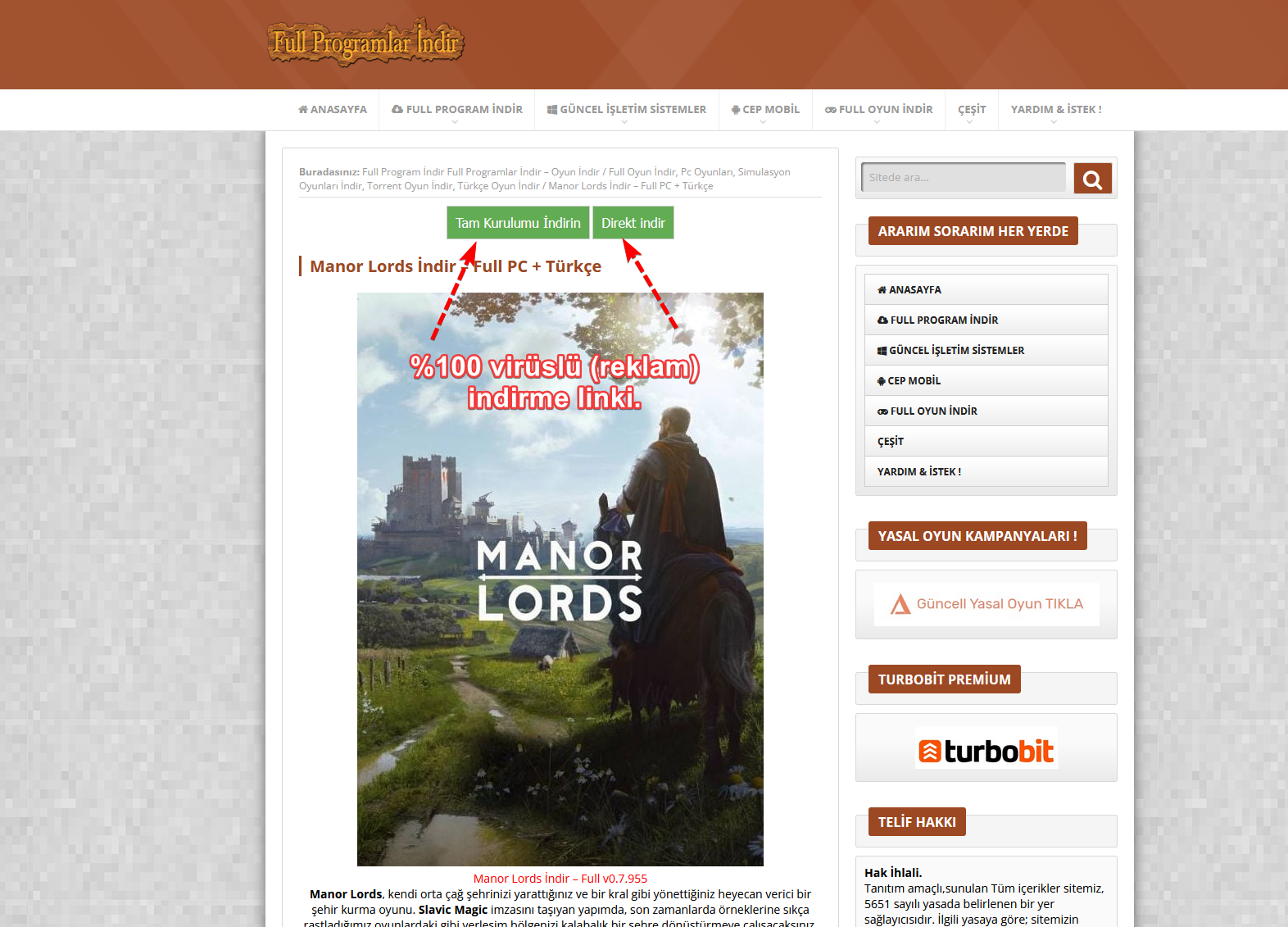Open ÇEŞİT in the sidebar menu
This screenshot has width=1288, height=927.
point(986,441)
